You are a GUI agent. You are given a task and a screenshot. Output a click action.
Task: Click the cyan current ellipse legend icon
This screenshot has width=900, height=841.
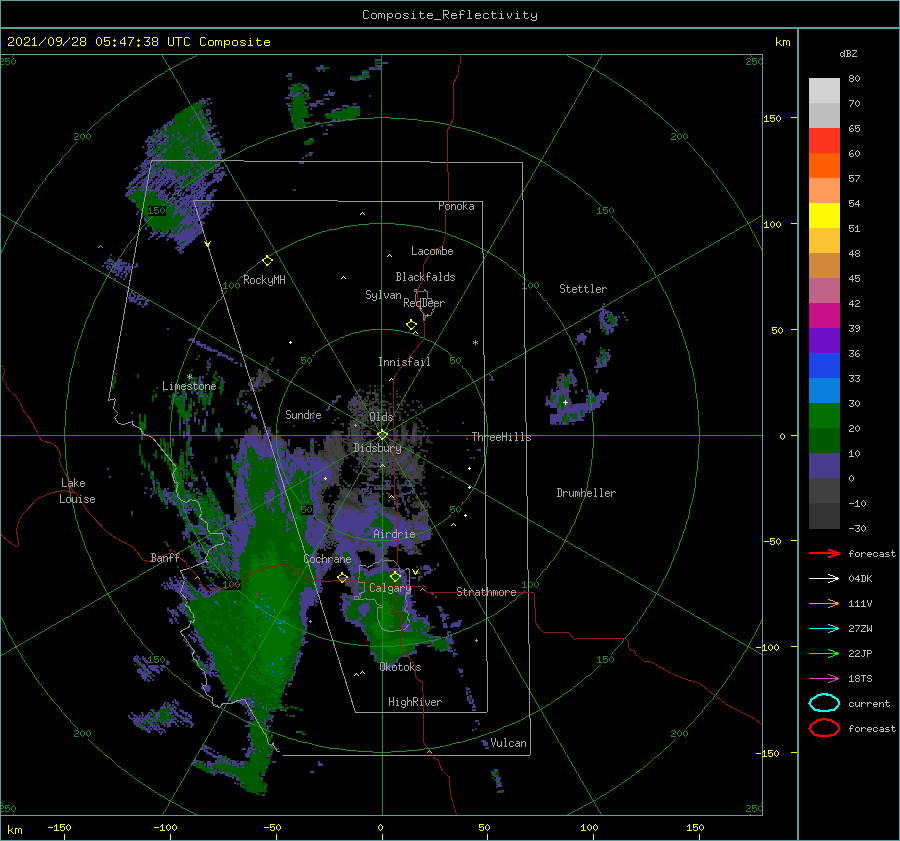824,703
